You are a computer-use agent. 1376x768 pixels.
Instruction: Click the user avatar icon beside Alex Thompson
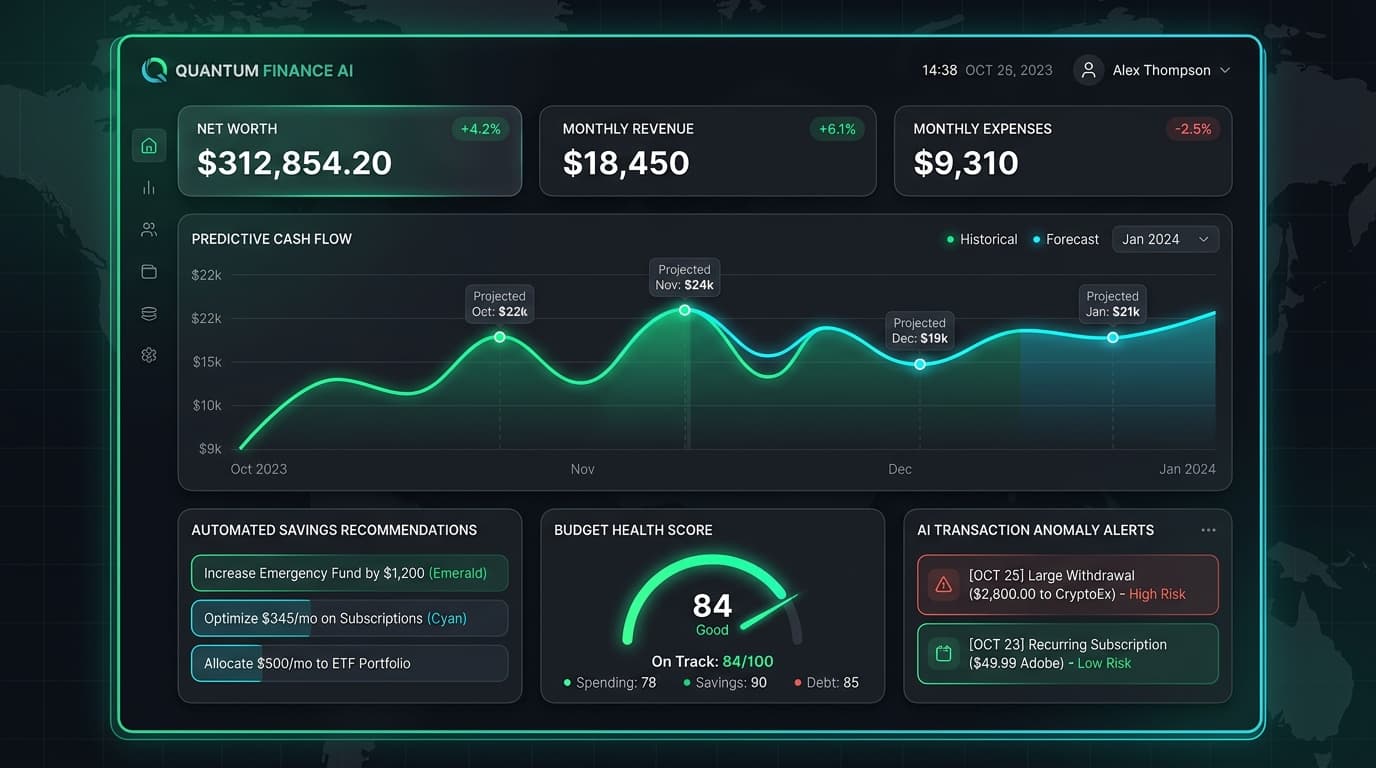pyautogui.click(x=1088, y=70)
